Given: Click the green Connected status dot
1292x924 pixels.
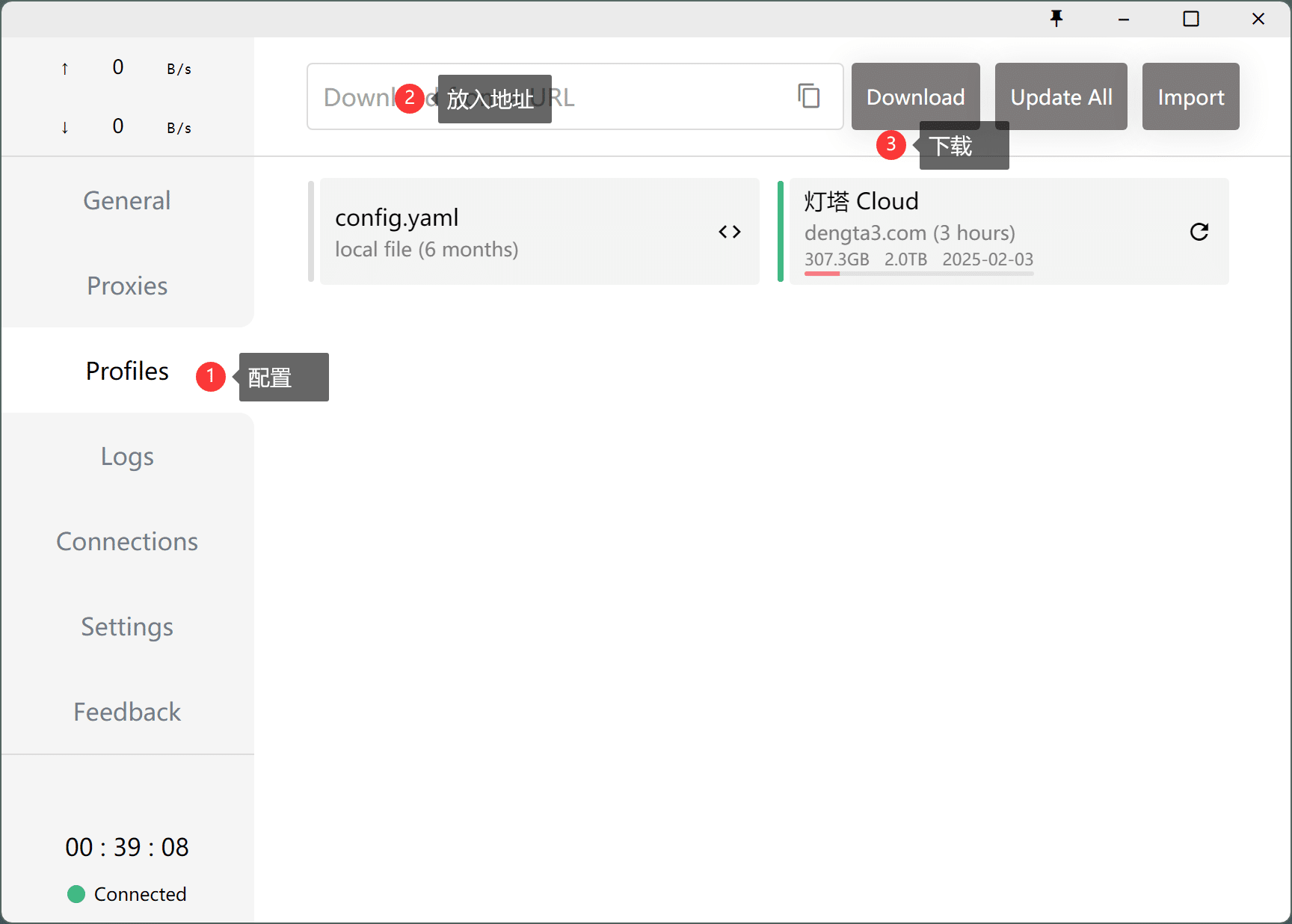Looking at the screenshot, I should pyautogui.click(x=76, y=894).
